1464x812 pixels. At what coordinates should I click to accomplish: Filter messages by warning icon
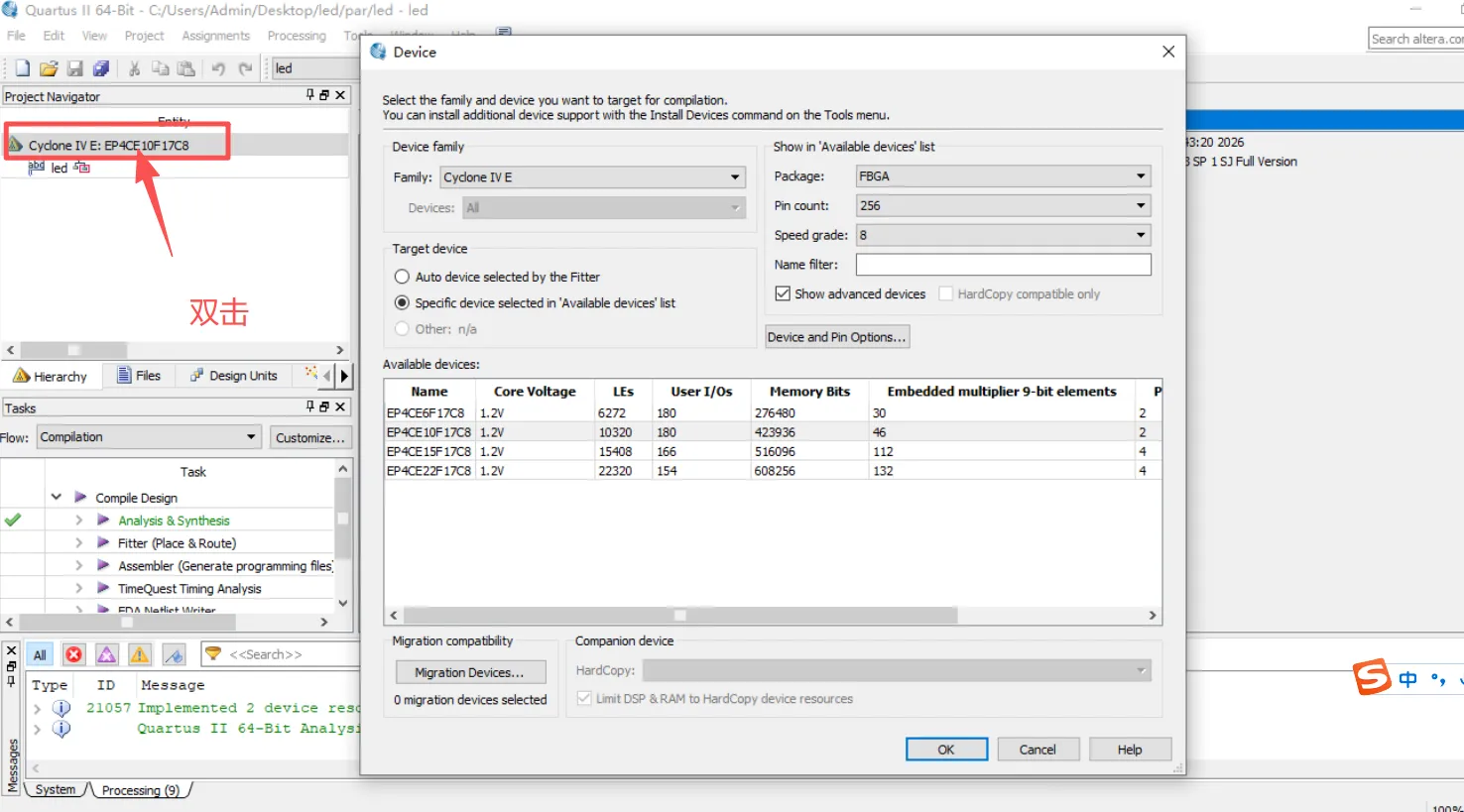(140, 654)
